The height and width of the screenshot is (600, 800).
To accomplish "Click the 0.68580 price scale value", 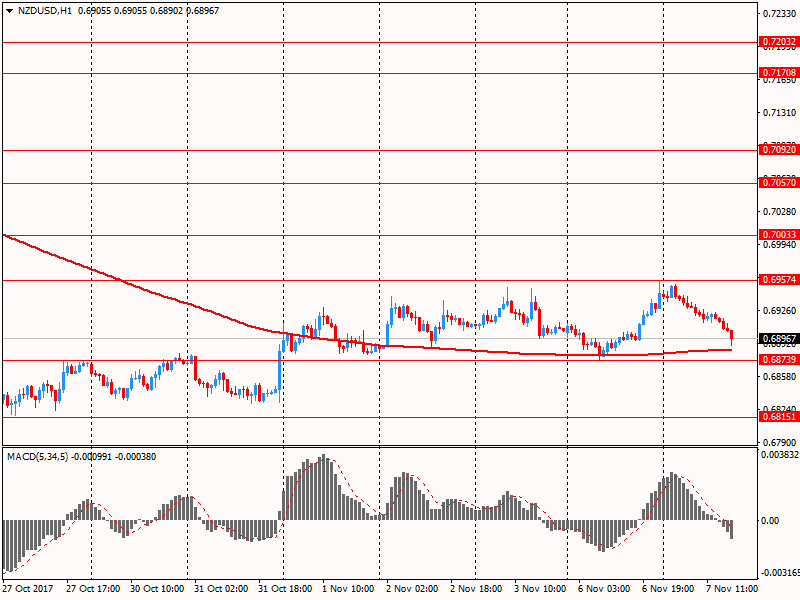I will 780,377.
